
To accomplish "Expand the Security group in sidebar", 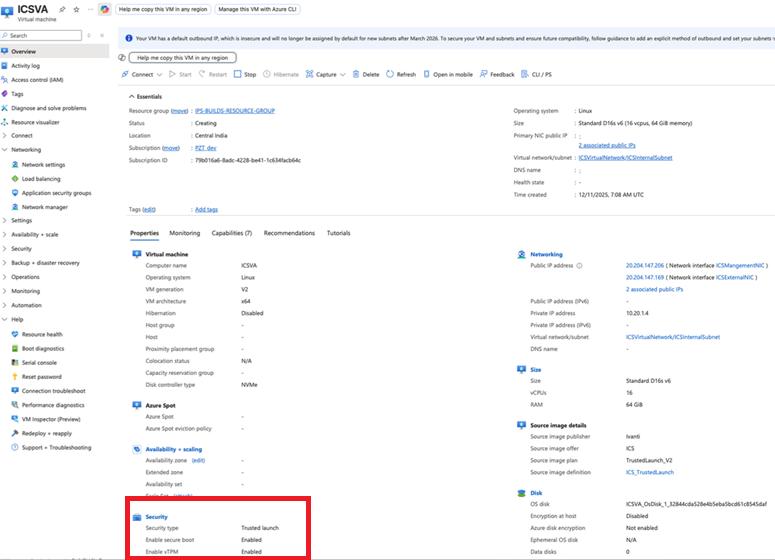I will [5, 249].
